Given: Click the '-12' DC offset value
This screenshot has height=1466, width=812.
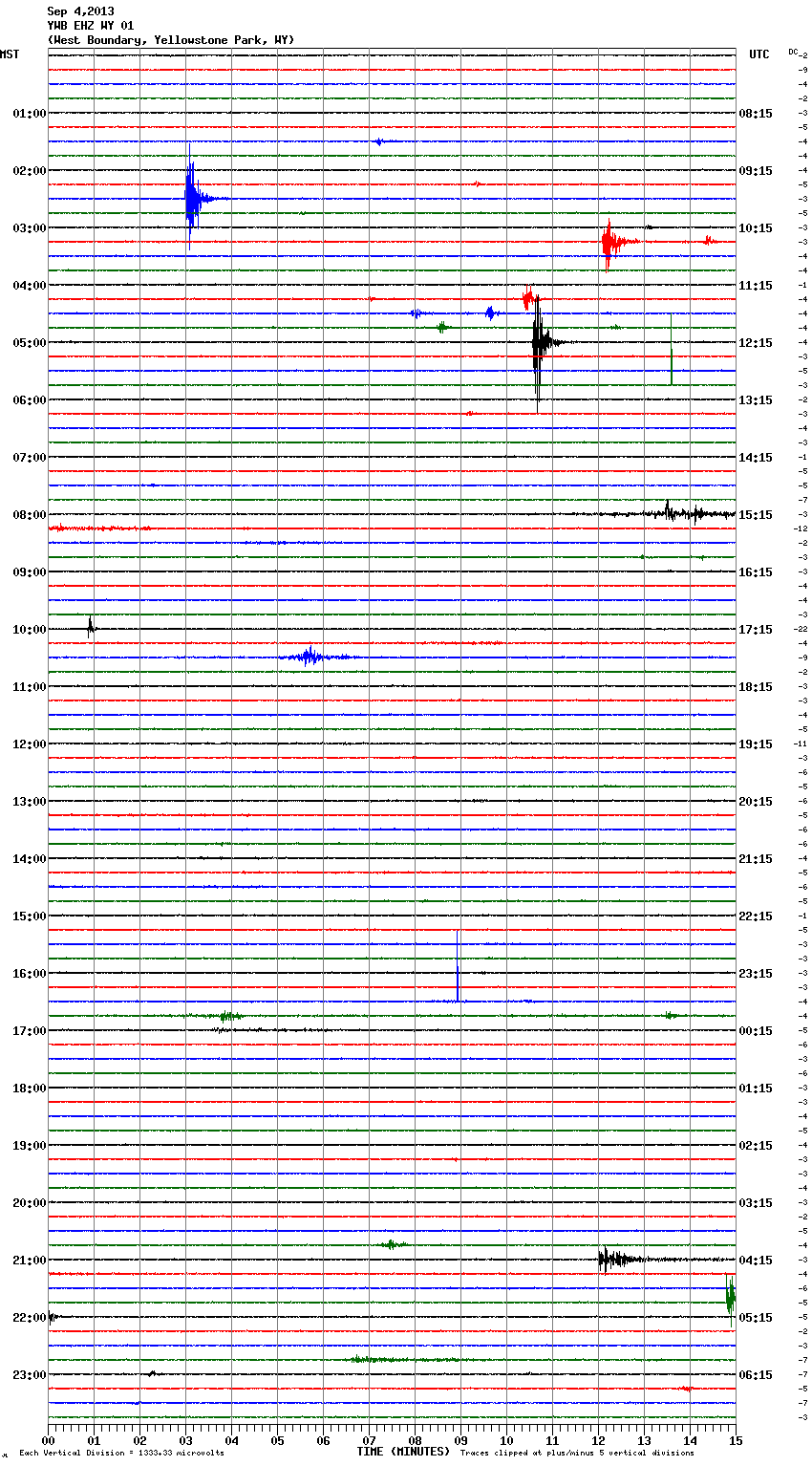Looking at the screenshot, I should coord(801,528).
